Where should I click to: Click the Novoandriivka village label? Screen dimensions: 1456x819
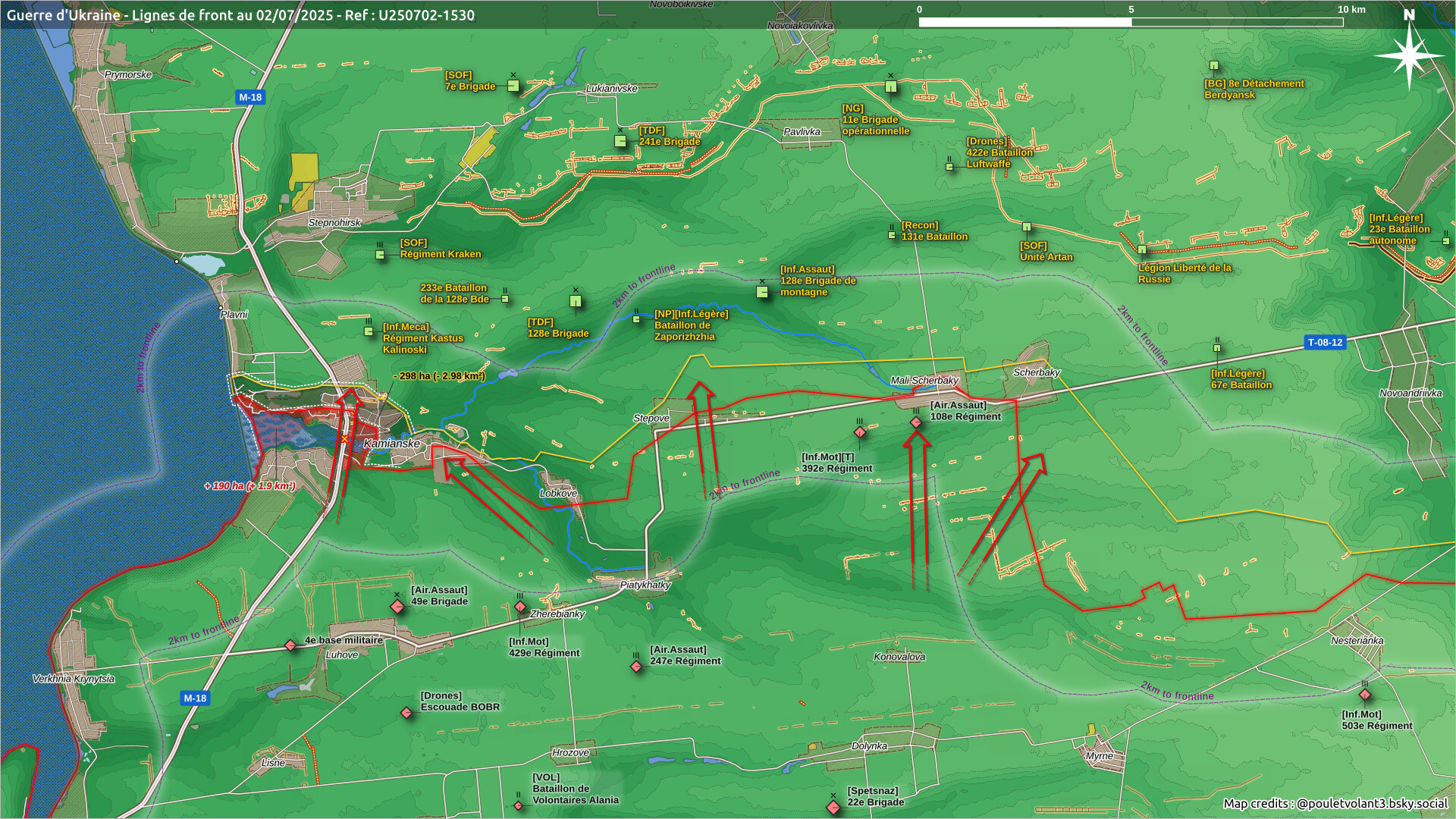pos(1410,393)
